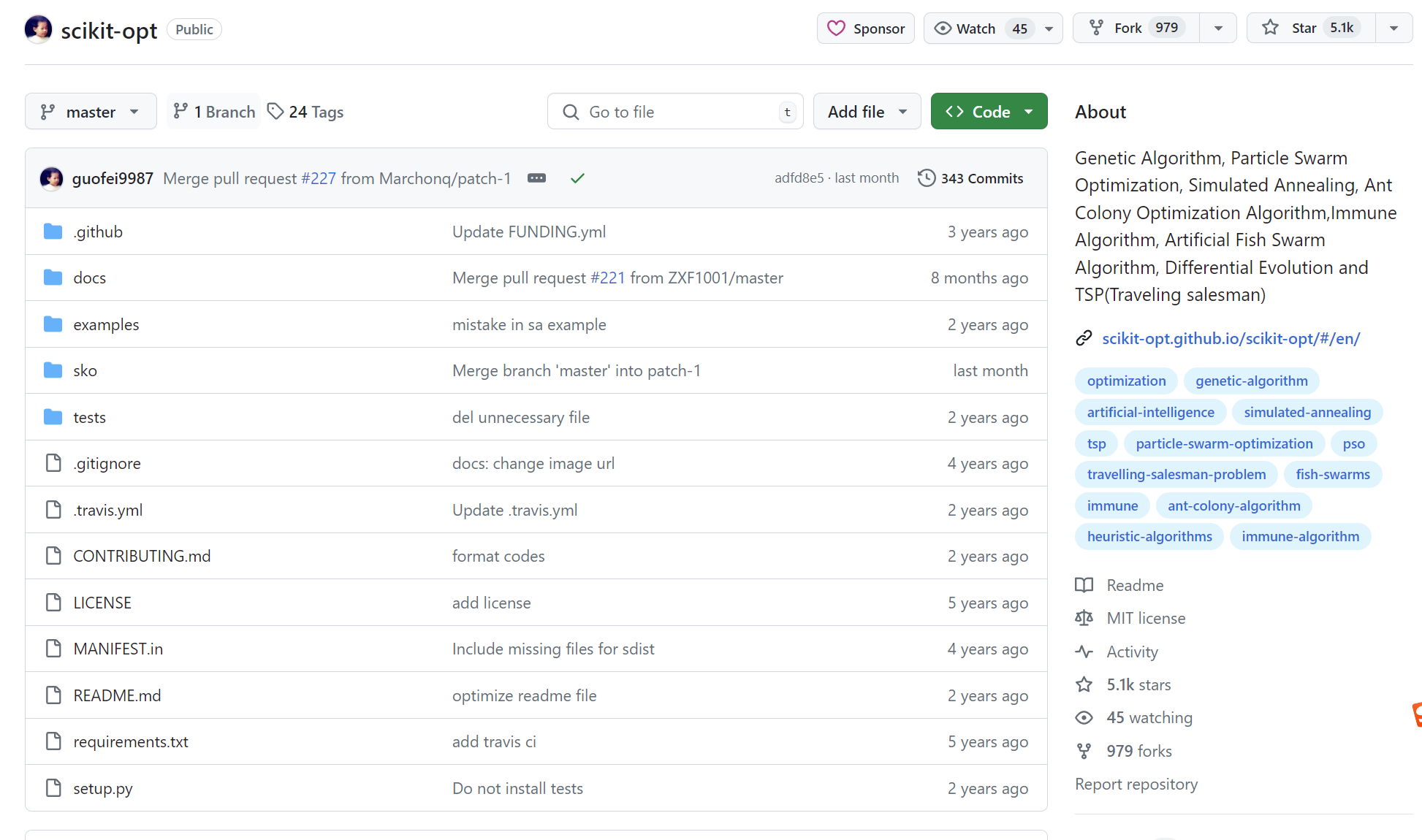
Task: Open commit hash adfd8e5
Action: (x=799, y=178)
